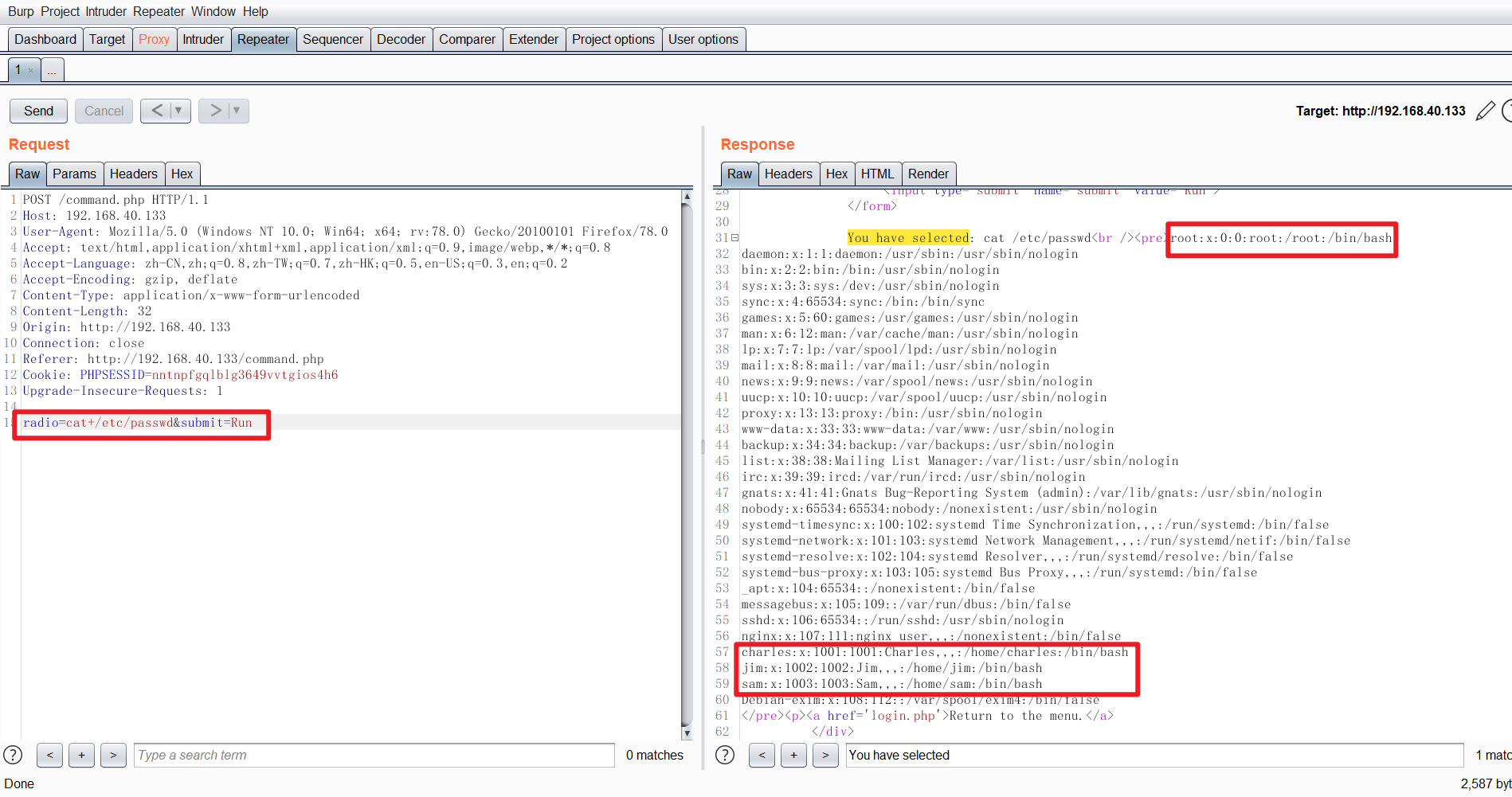Click the jim:x:1002 line in response
Viewport: 1512px width, 797px height.
point(892,668)
